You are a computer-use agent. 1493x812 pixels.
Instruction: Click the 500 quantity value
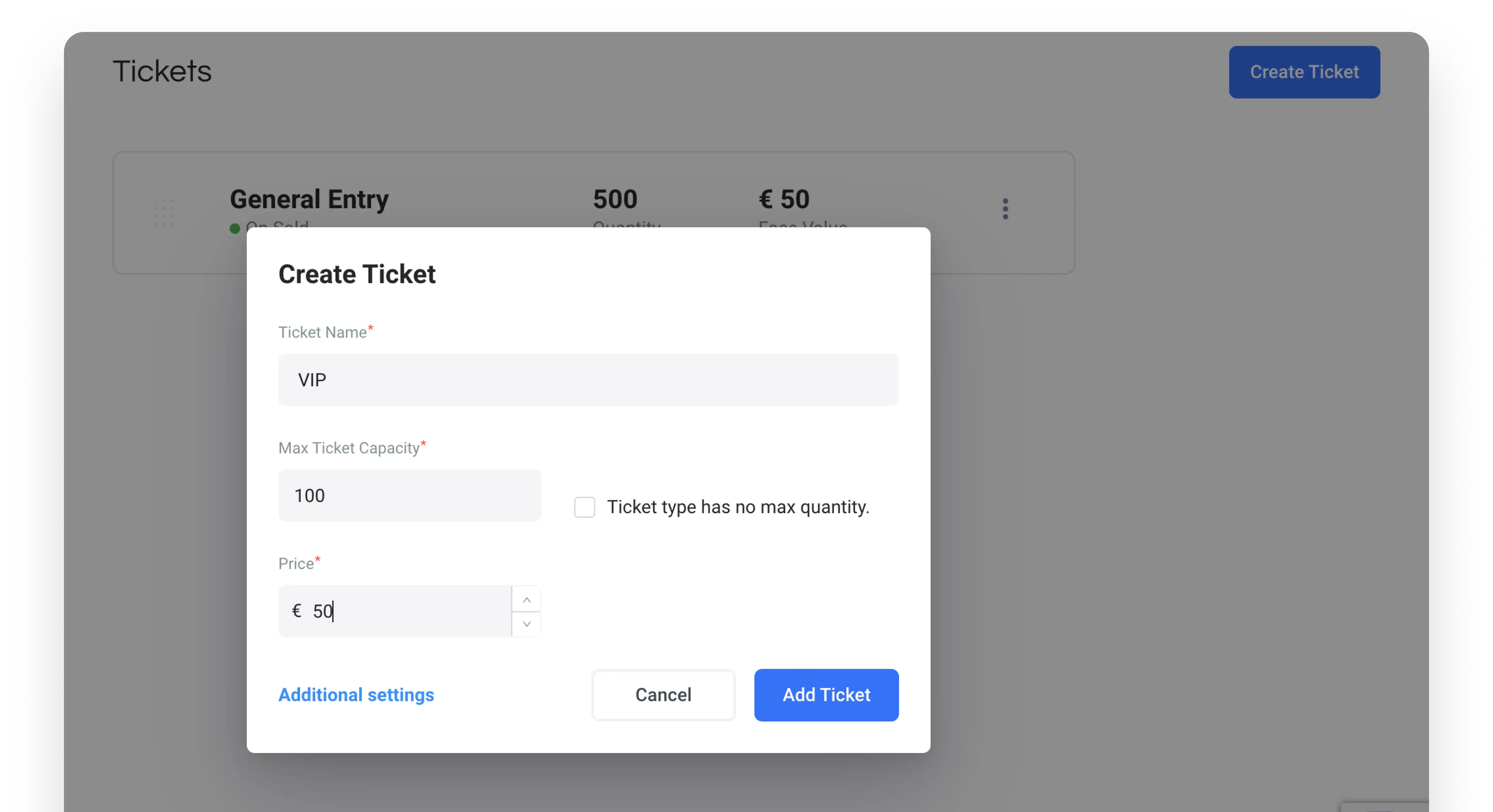click(x=615, y=199)
